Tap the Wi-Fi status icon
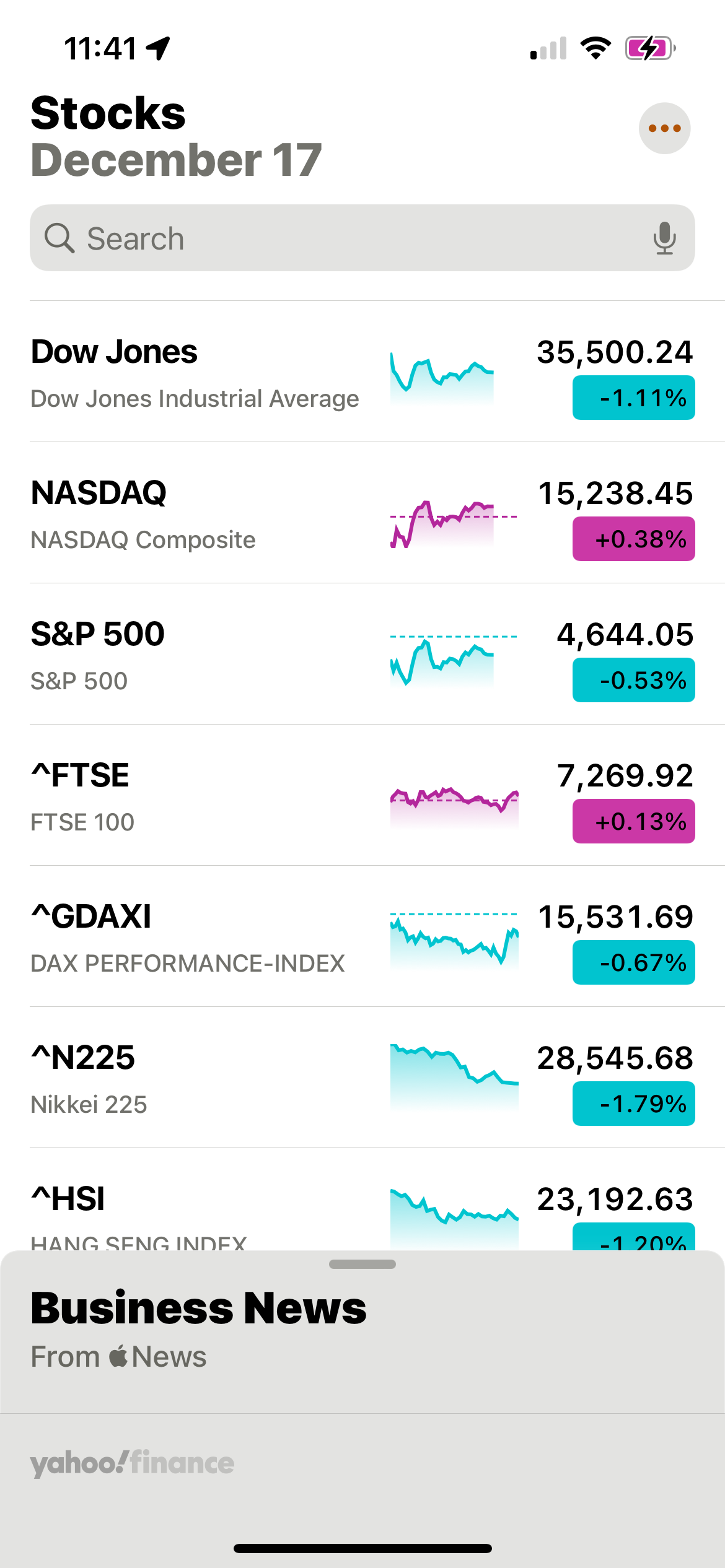This screenshot has width=725, height=1568. coord(595,48)
